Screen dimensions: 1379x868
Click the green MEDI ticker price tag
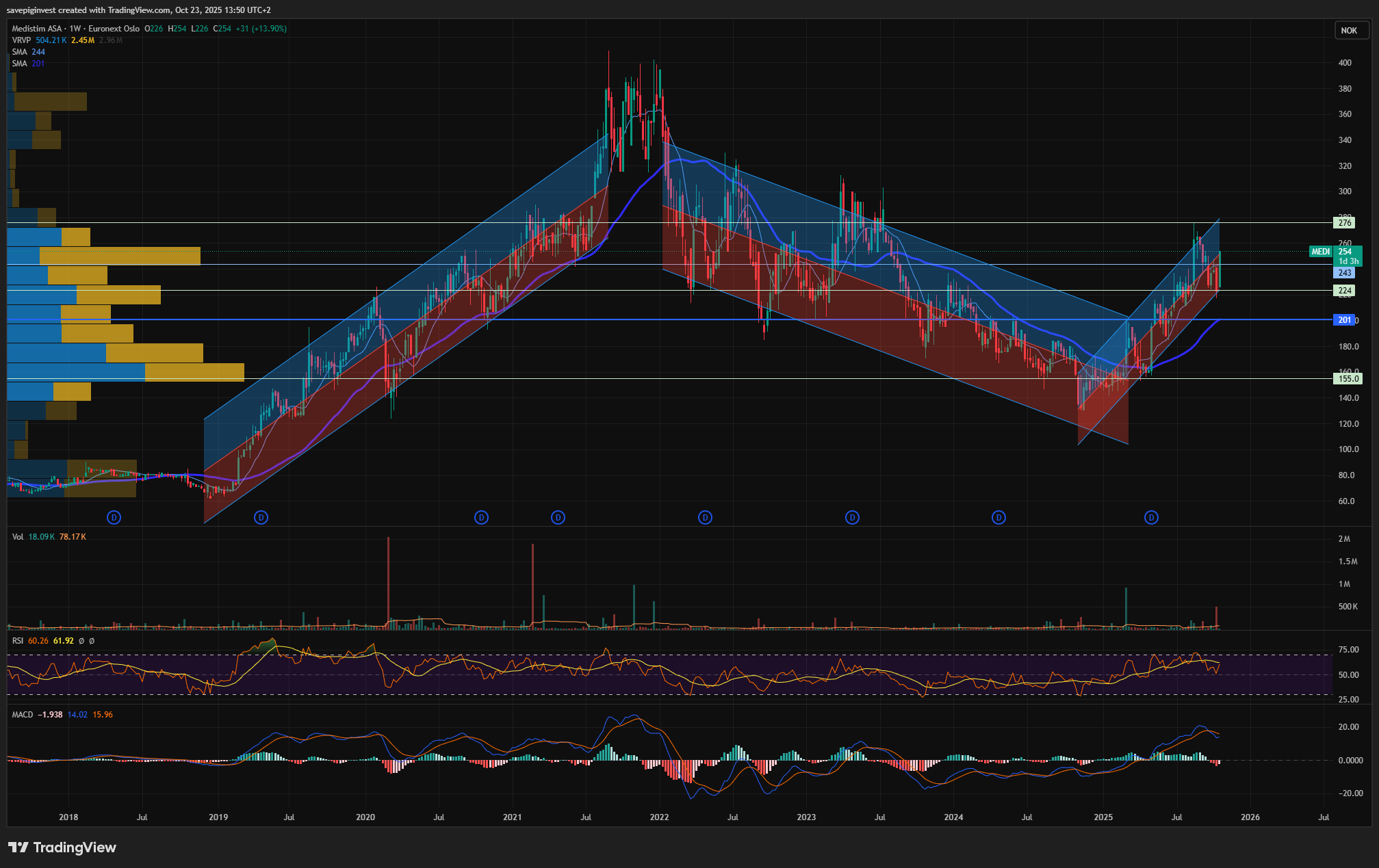coord(1321,252)
